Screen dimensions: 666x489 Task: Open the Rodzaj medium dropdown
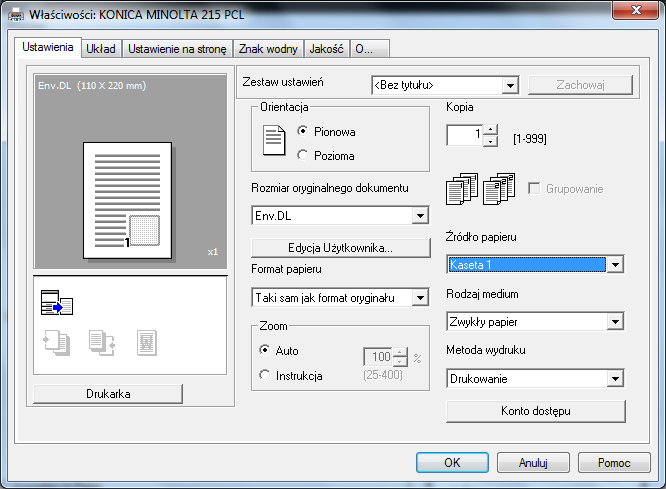[x=535, y=322]
